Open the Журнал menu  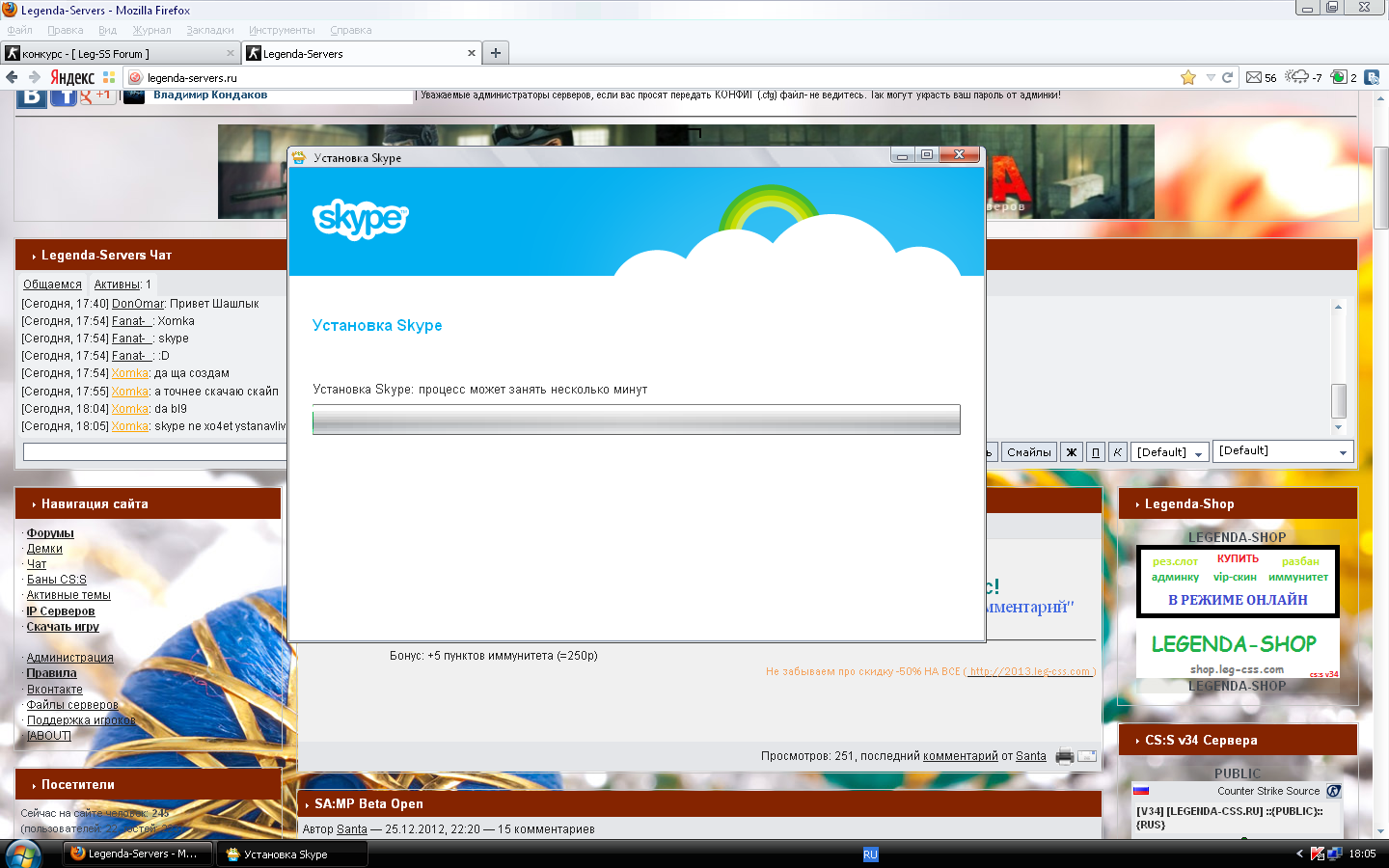(151, 30)
